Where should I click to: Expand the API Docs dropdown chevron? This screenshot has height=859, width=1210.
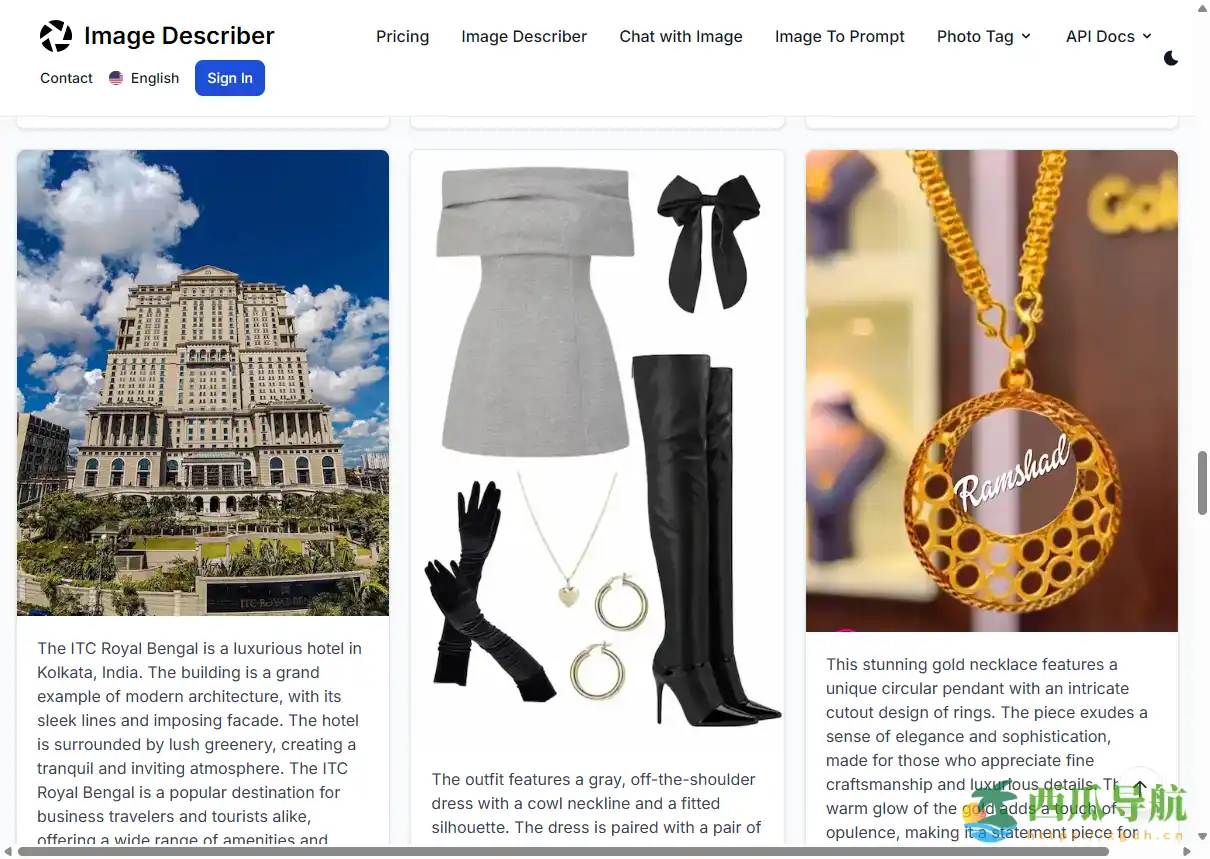click(x=1147, y=36)
